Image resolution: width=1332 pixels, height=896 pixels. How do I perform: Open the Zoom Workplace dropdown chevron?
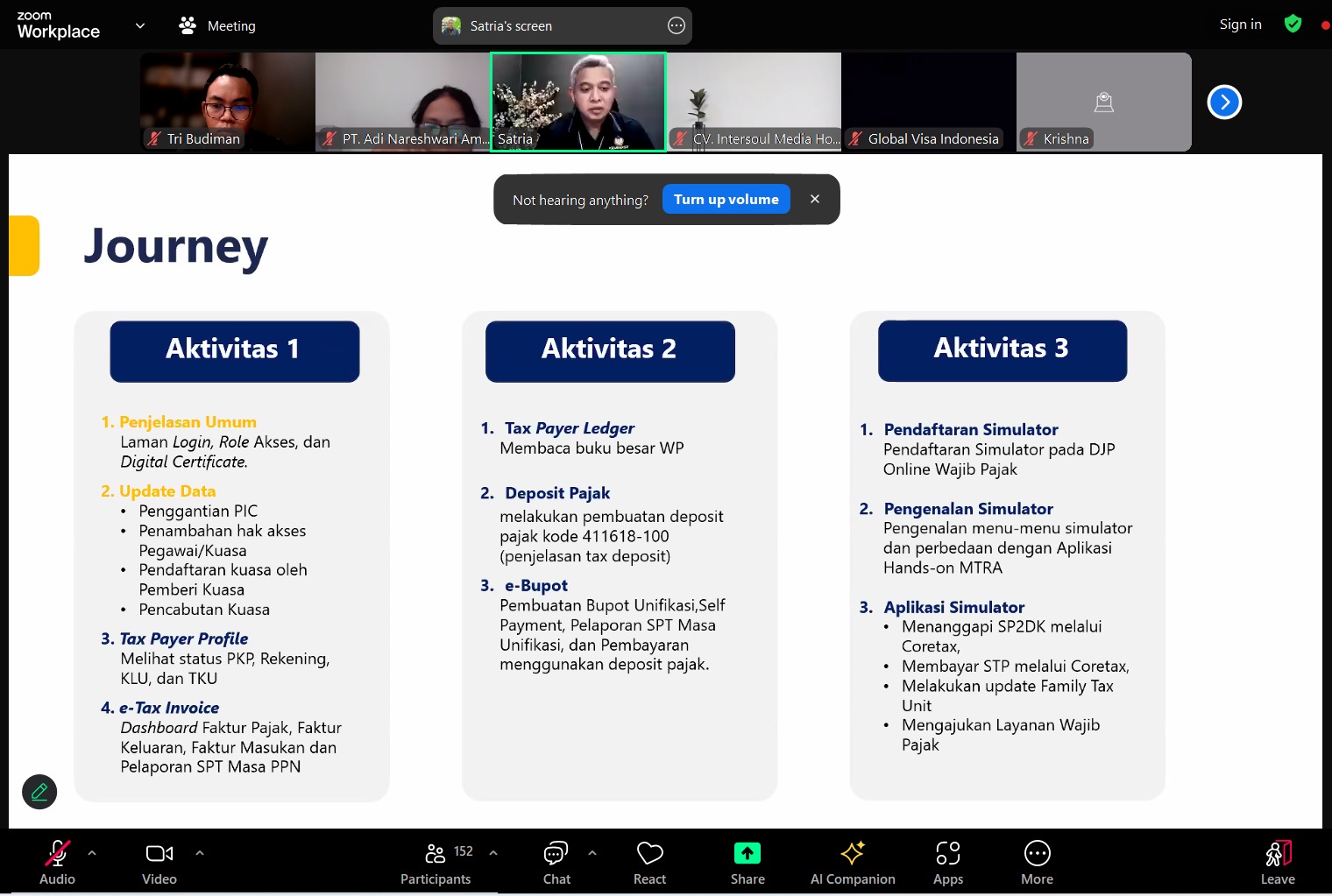pos(140,25)
